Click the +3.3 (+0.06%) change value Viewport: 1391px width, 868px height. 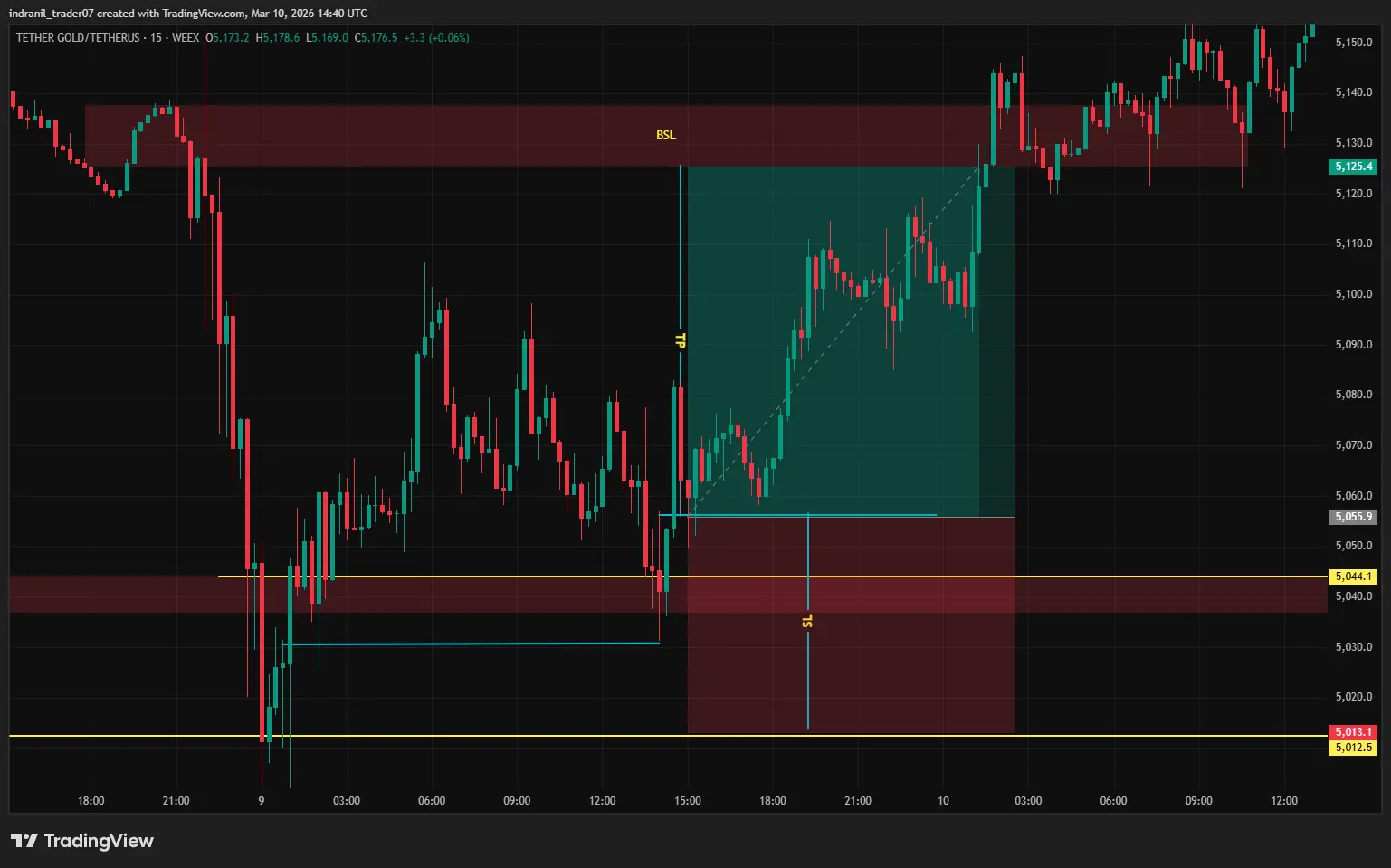(436, 38)
